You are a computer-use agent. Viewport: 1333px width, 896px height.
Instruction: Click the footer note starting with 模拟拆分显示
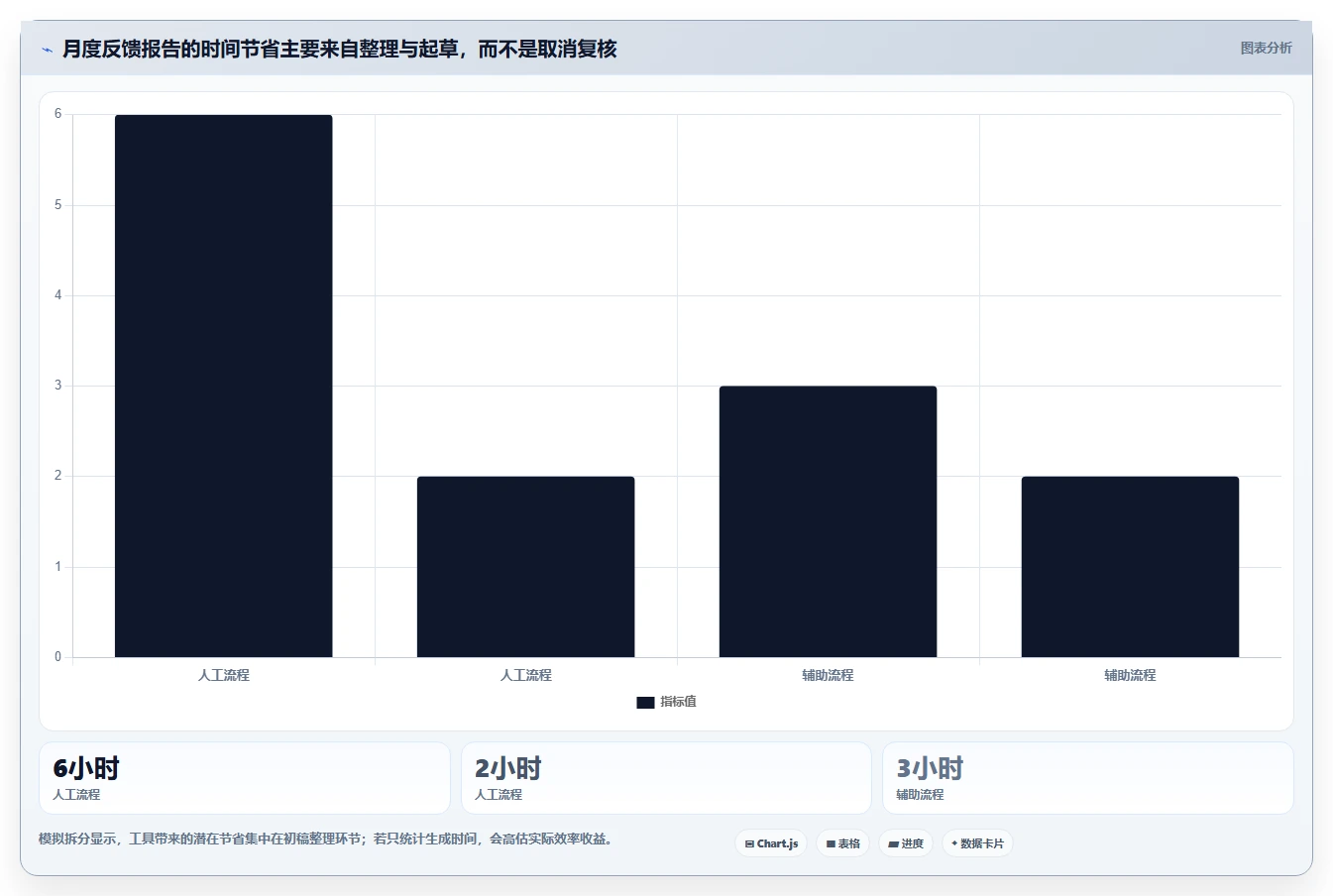[x=325, y=839]
